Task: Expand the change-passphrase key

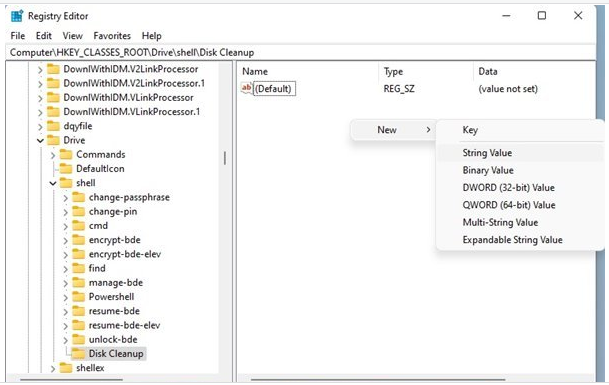Action: (66, 198)
